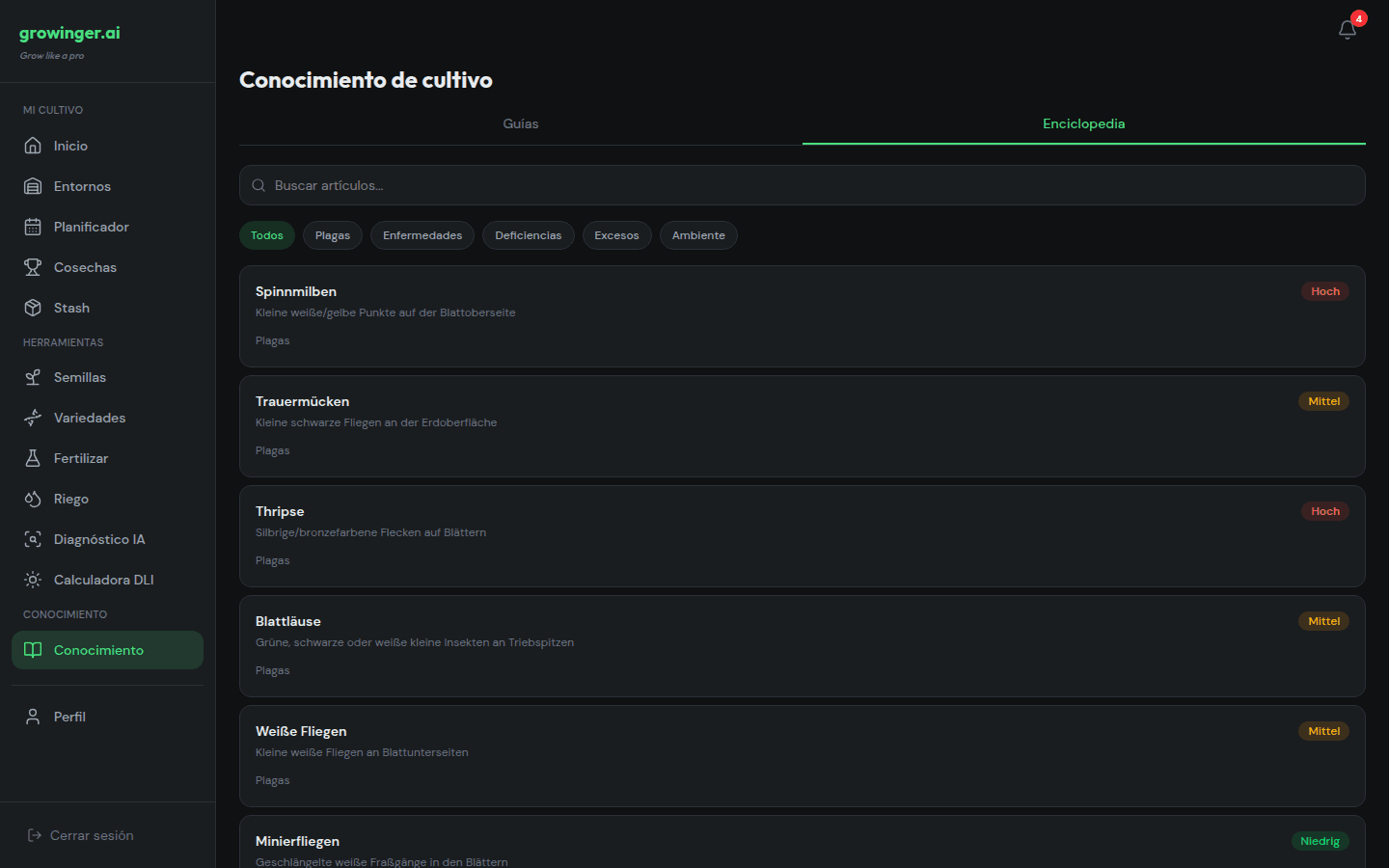
Task: Filter articles by Enfermedades
Action: click(x=422, y=235)
